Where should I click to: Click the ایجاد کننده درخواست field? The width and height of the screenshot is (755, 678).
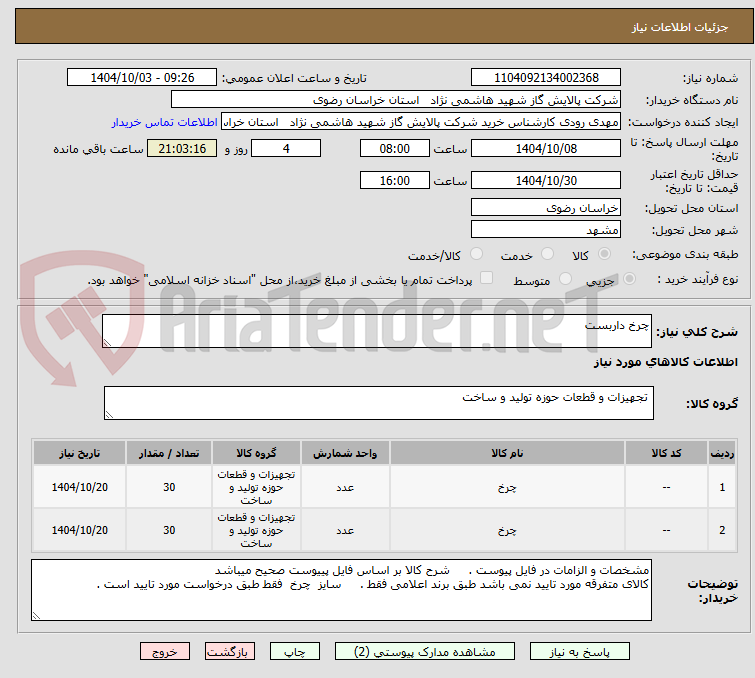421,122
